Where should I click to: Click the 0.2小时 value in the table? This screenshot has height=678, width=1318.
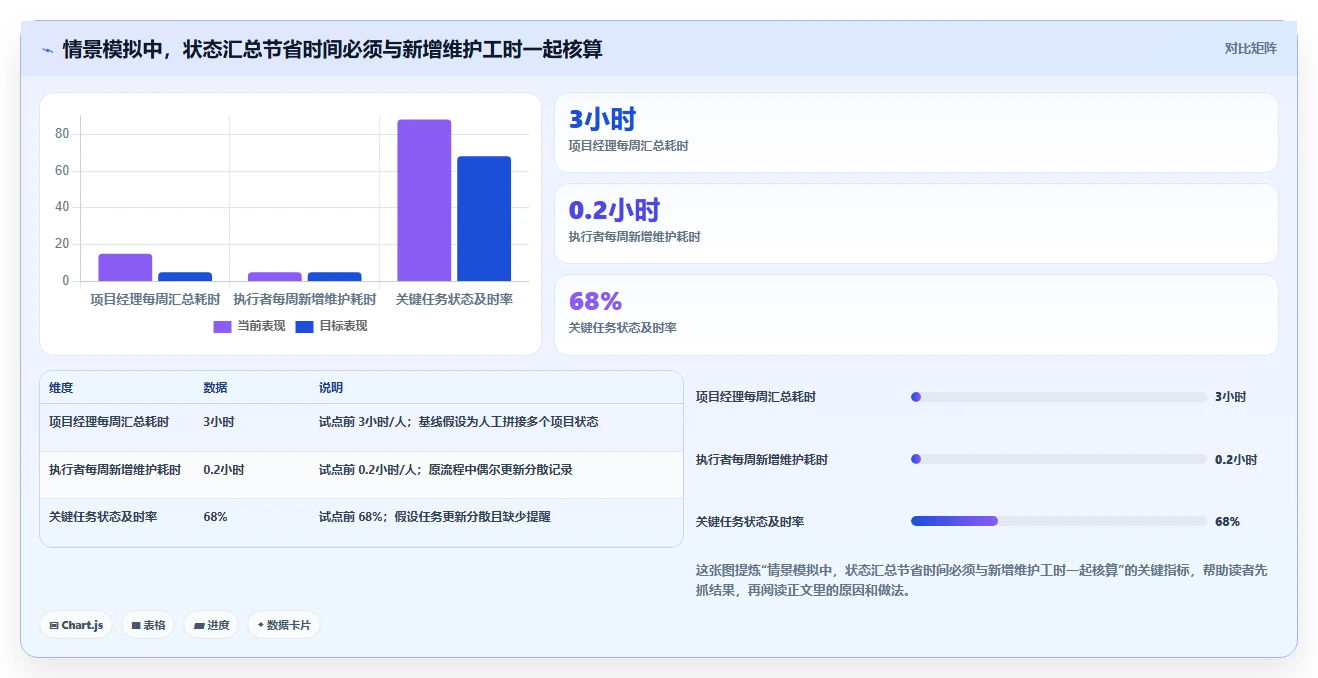(224, 470)
